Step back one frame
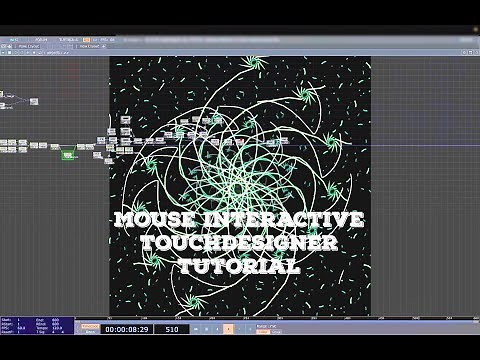The image size is (480, 360). point(239,329)
